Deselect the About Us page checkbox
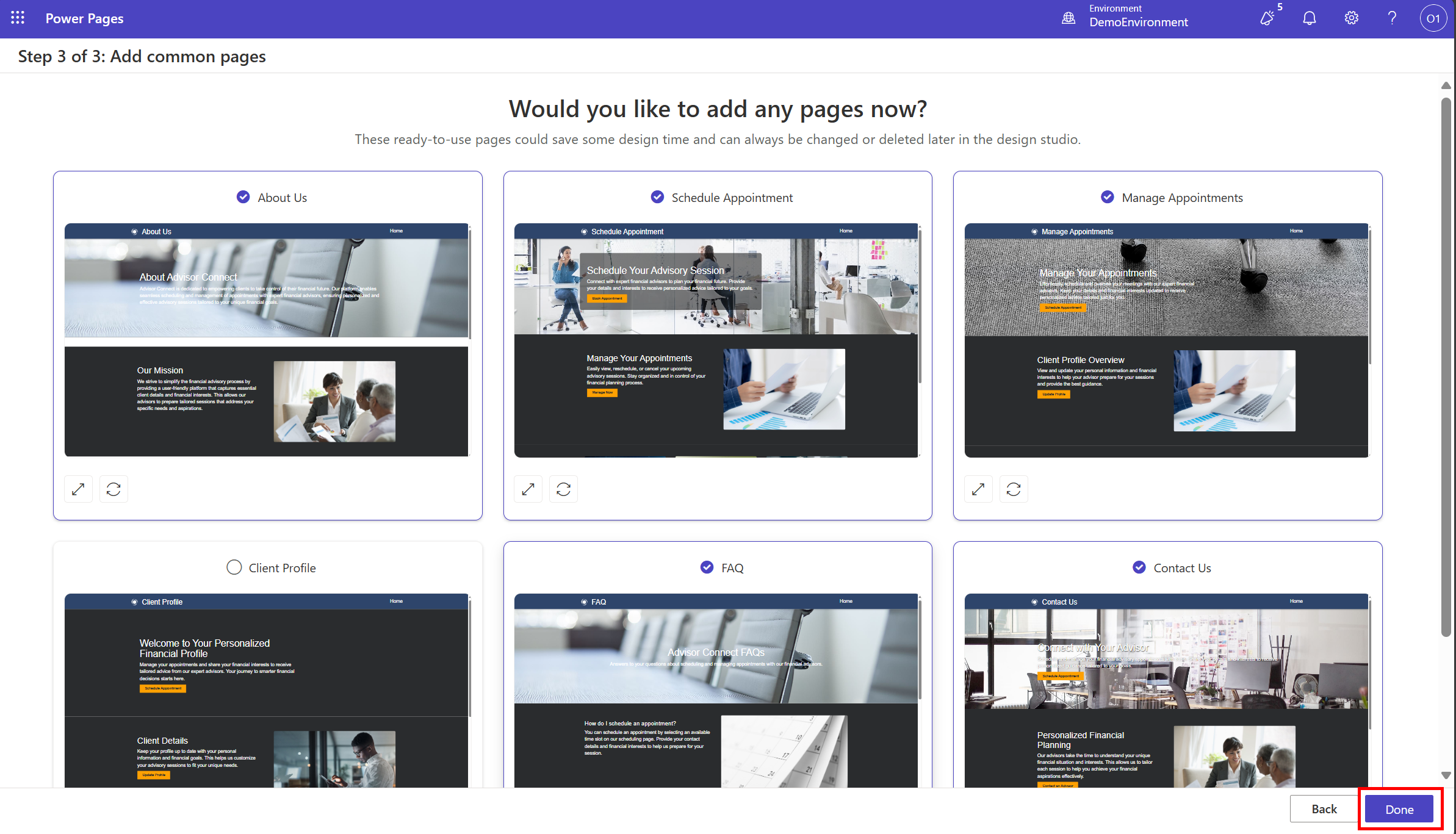The width and height of the screenshot is (1456, 834). pos(243,196)
